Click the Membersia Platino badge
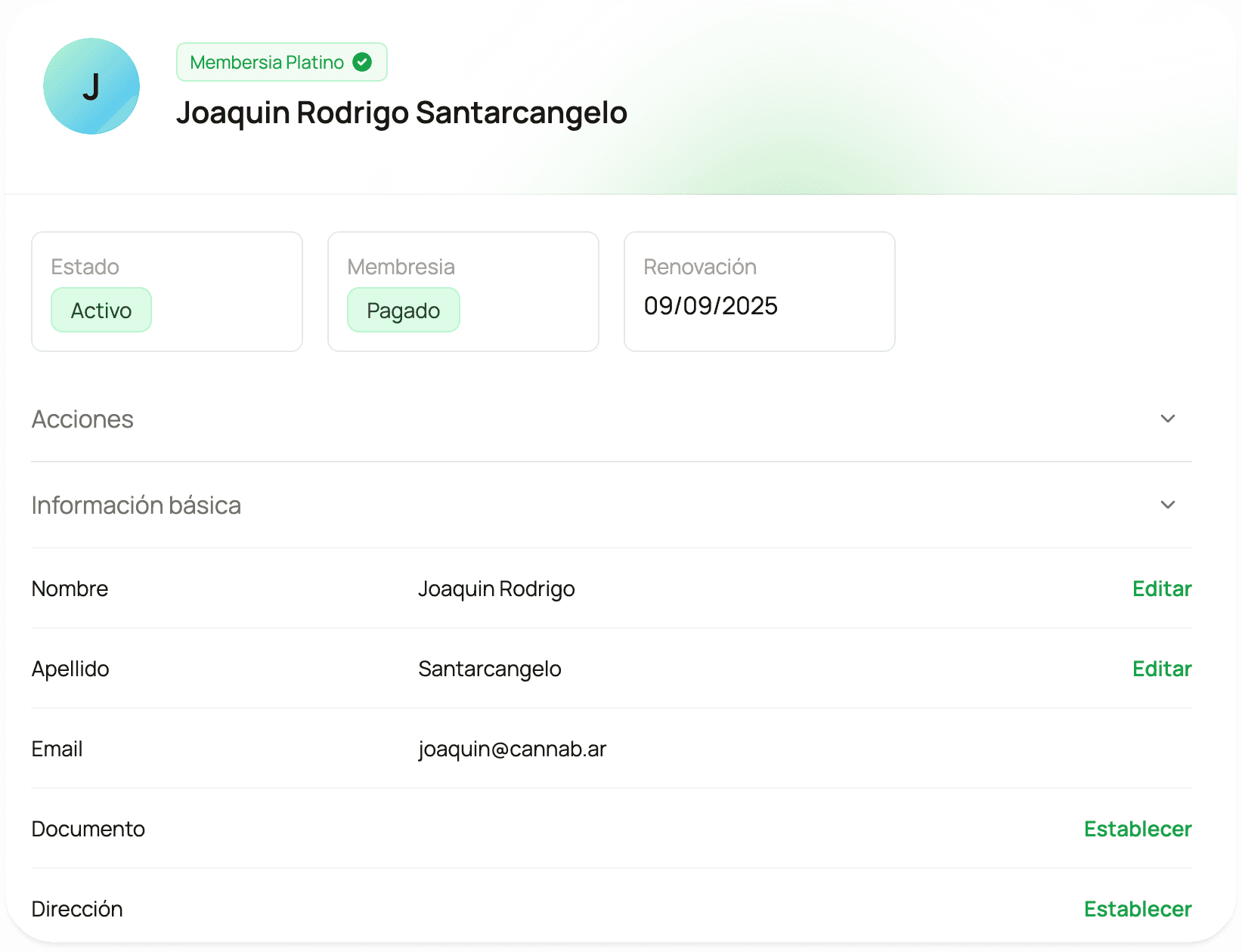The image size is (1242, 952). (x=281, y=62)
